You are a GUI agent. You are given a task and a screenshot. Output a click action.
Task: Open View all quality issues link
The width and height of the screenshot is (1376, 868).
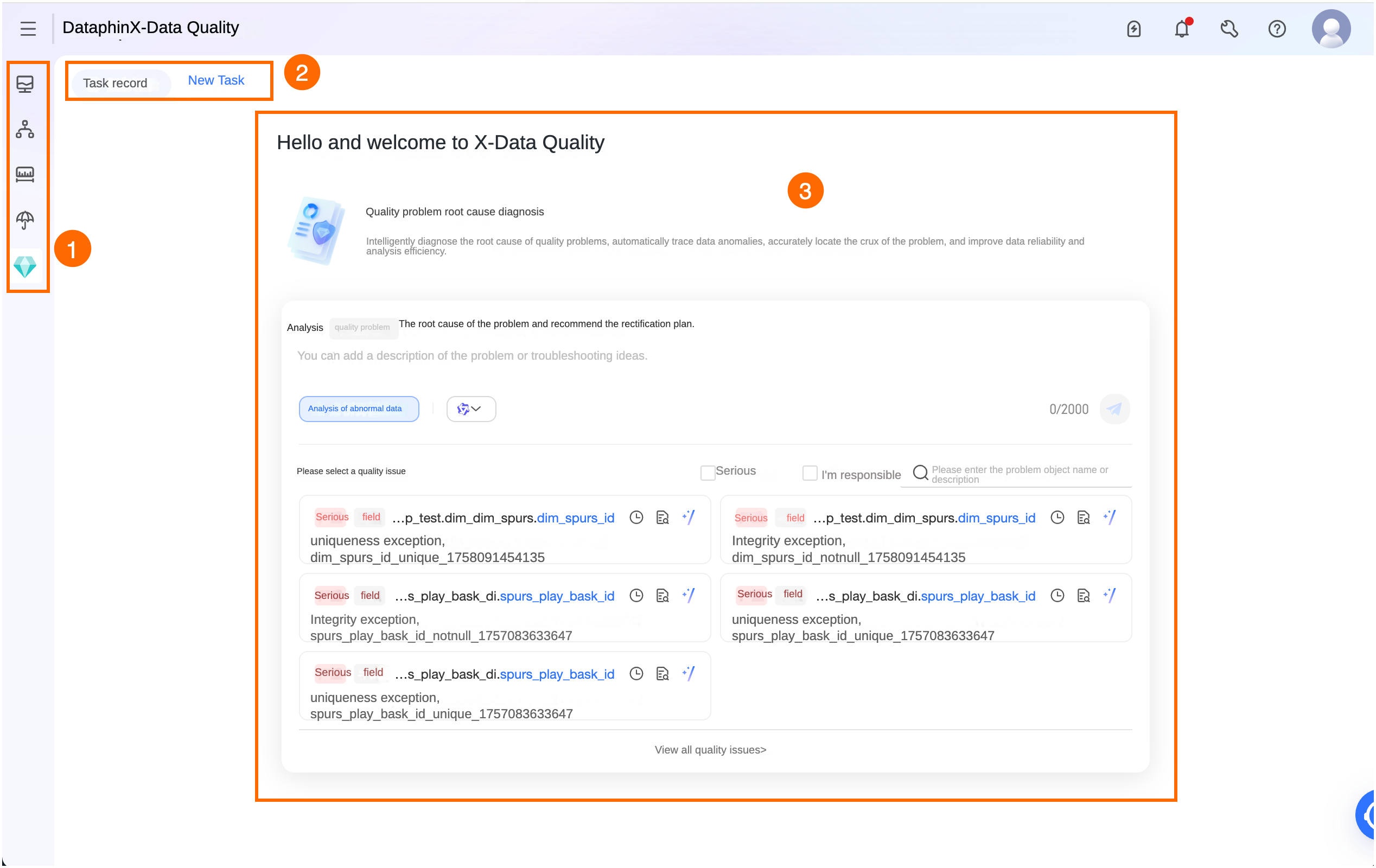[x=710, y=749]
